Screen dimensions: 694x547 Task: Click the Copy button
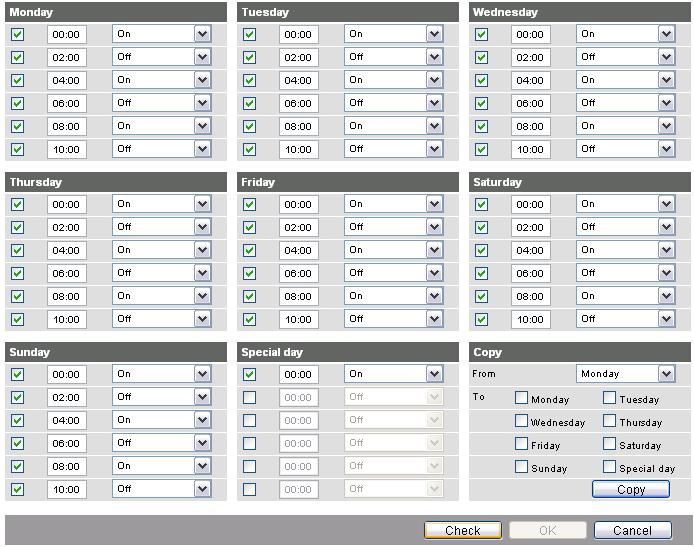pos(631,489)
